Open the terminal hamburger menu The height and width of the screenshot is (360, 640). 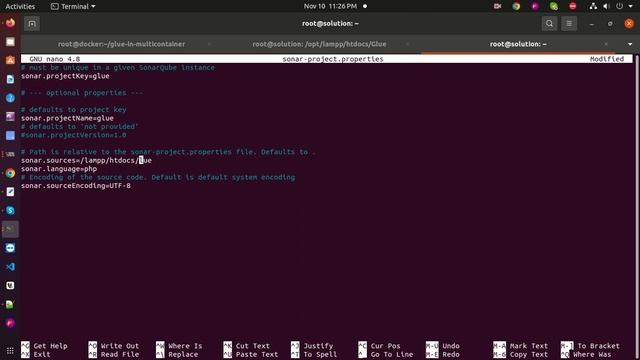click(x=569, y=24)
